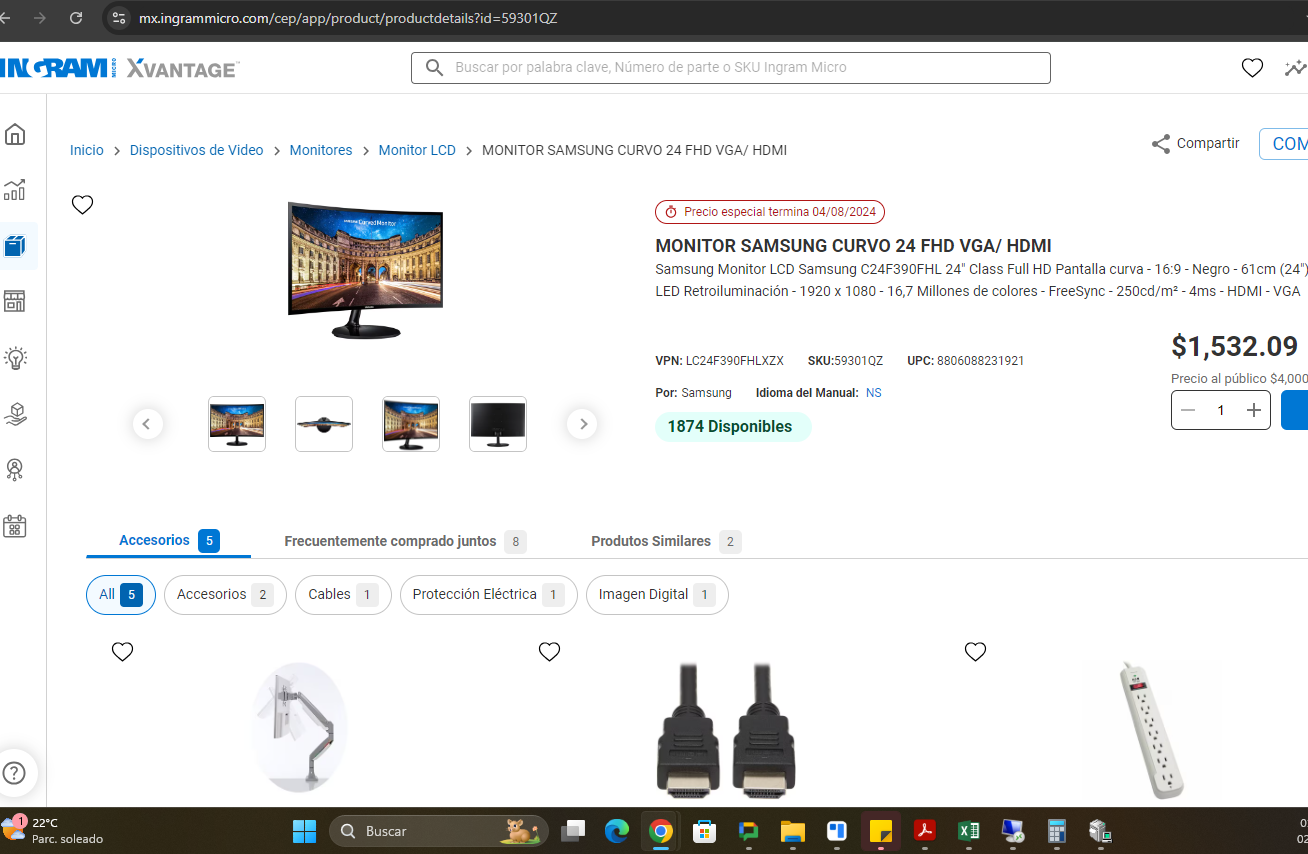Screen dimensions: 1308x854
Task: Switch to Frecuentemente comprado juntos tab
Action: tap(405, 541)
